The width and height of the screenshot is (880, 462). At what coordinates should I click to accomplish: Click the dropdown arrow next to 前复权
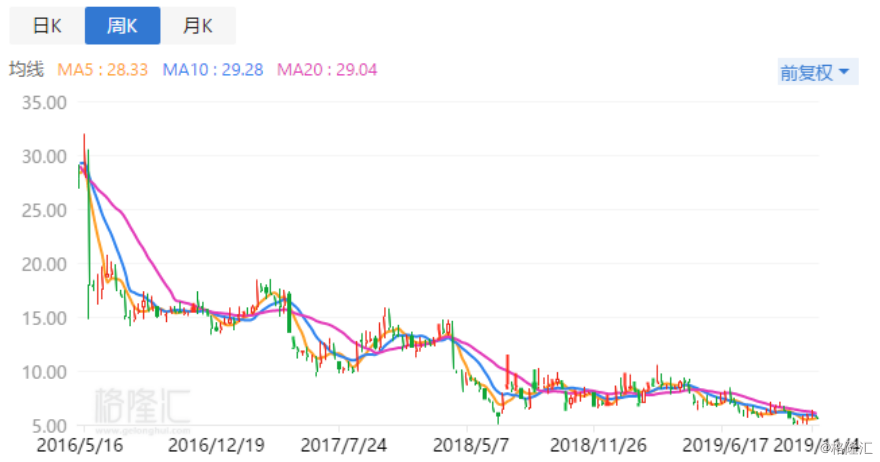[844, 72]
